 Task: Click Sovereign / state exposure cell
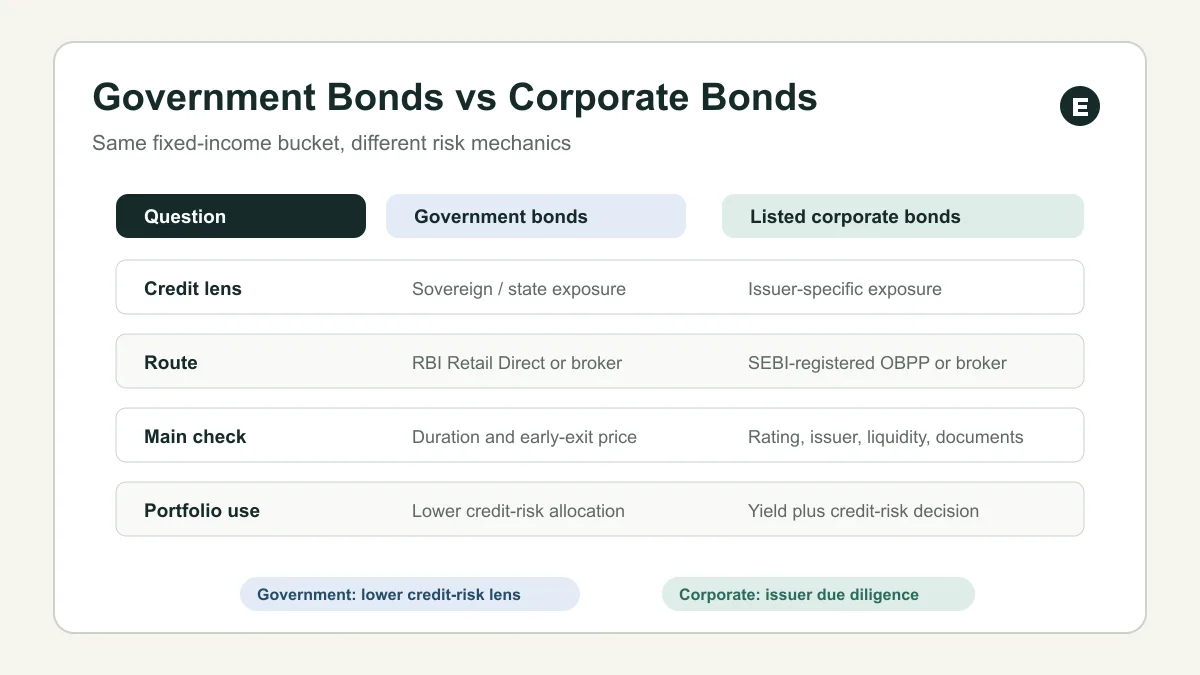(519, 289)
